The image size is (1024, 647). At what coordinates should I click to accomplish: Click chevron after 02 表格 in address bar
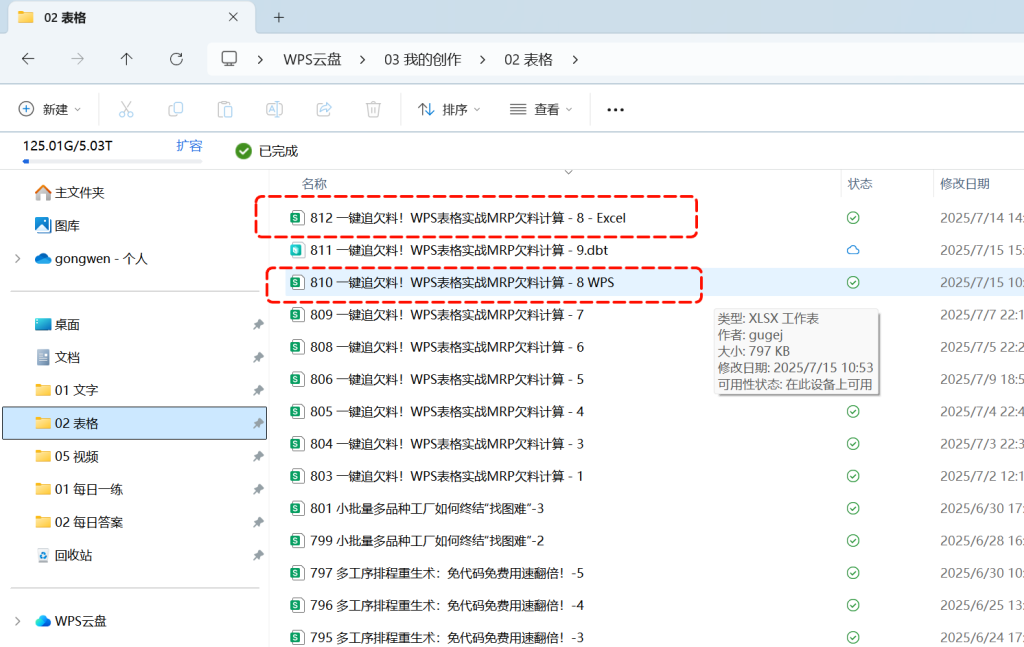575,60
